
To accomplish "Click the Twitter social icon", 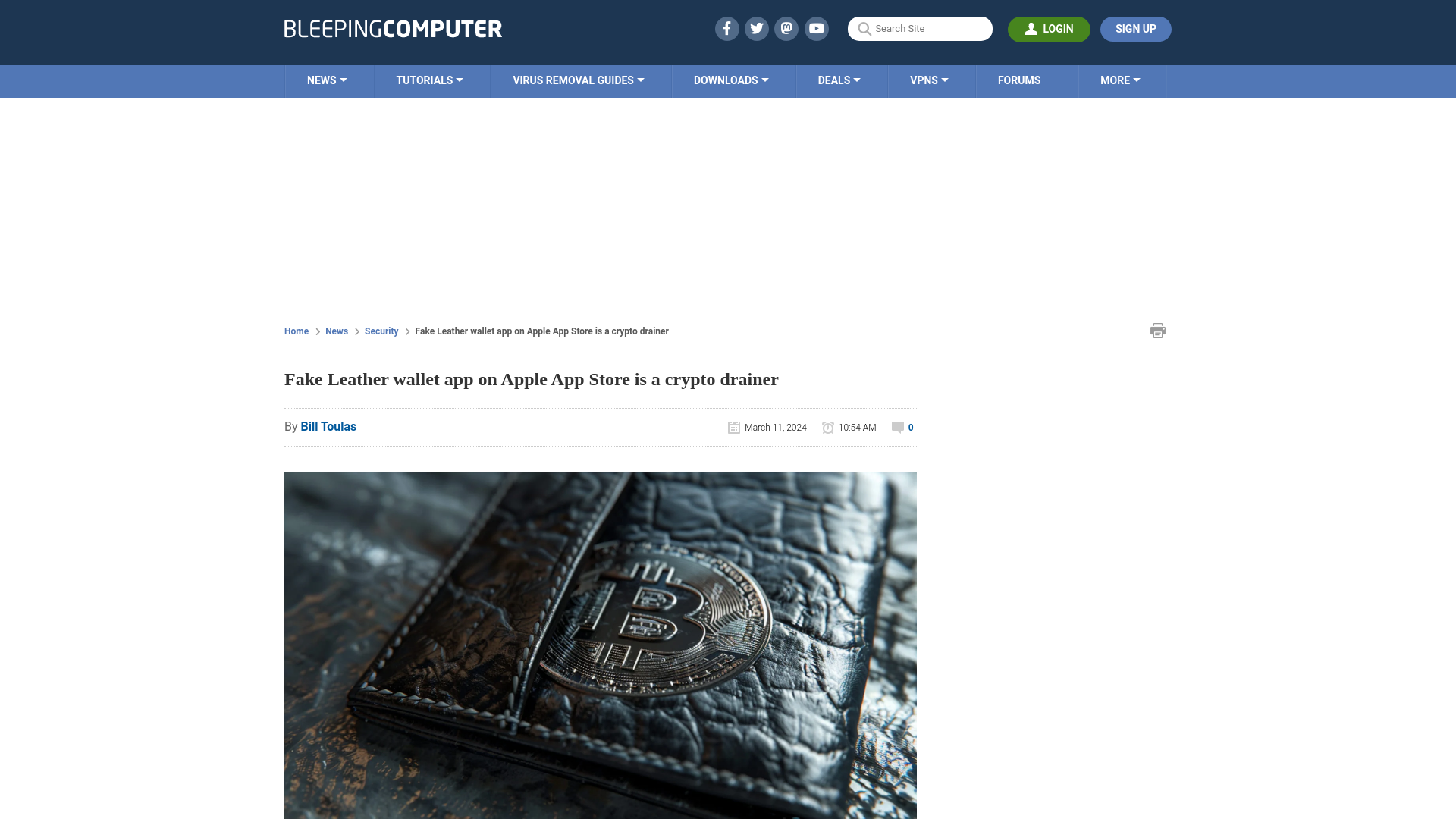I will point(757,28).
